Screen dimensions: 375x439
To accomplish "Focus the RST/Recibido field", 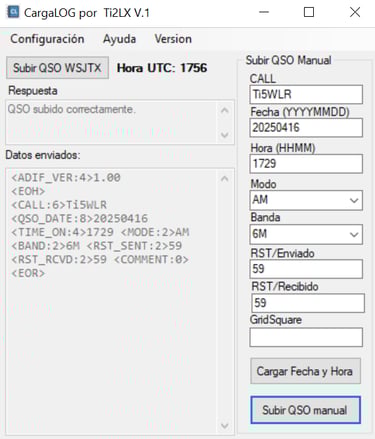I will point(308,303).
